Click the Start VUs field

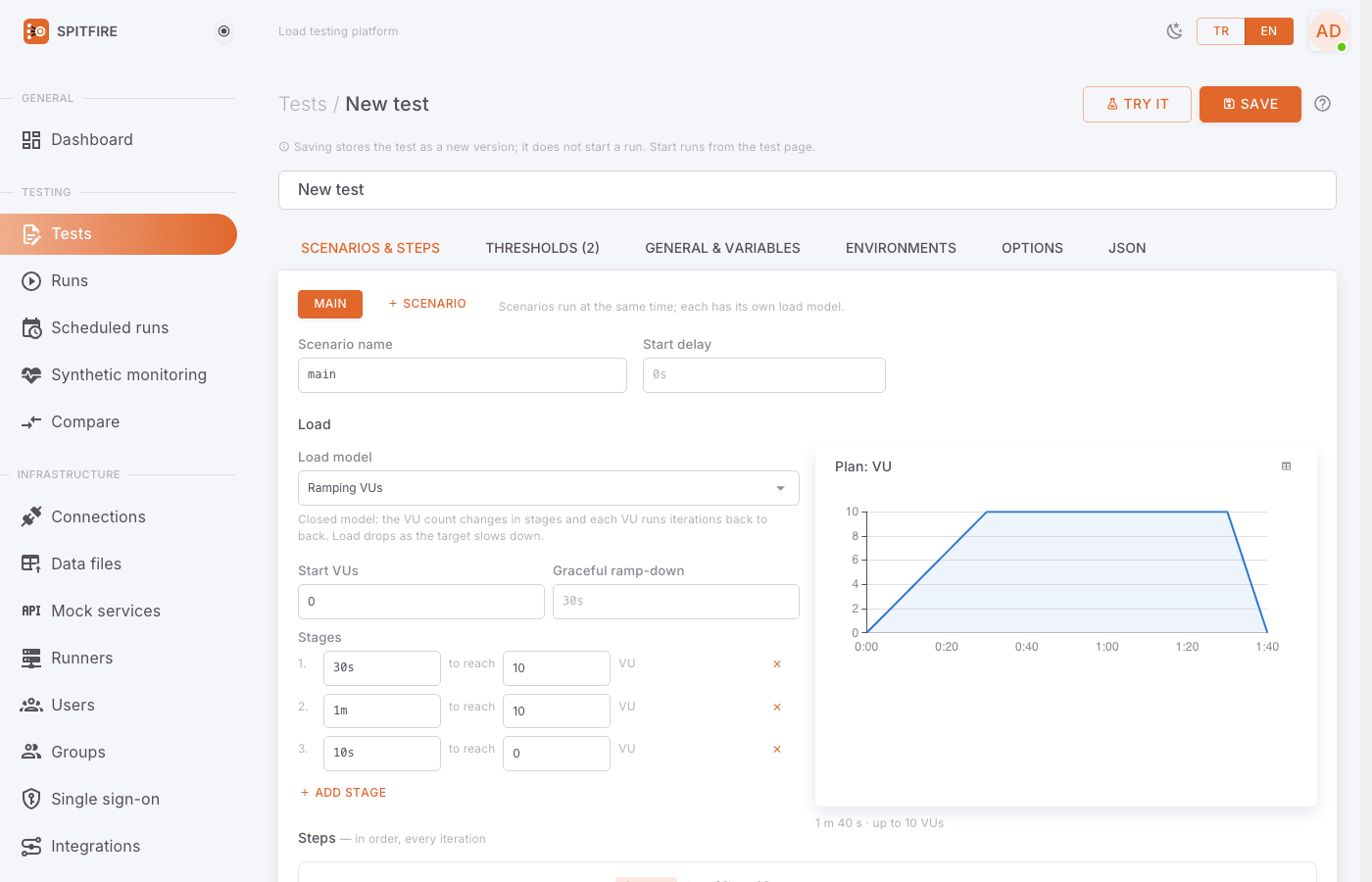click(x=421, y=602)
